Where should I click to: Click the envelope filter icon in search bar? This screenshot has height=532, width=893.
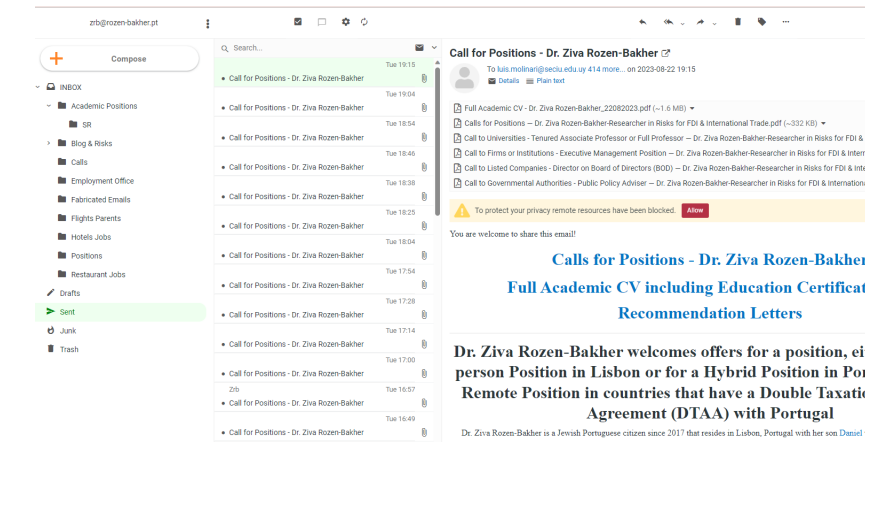(x=419, y=48)
